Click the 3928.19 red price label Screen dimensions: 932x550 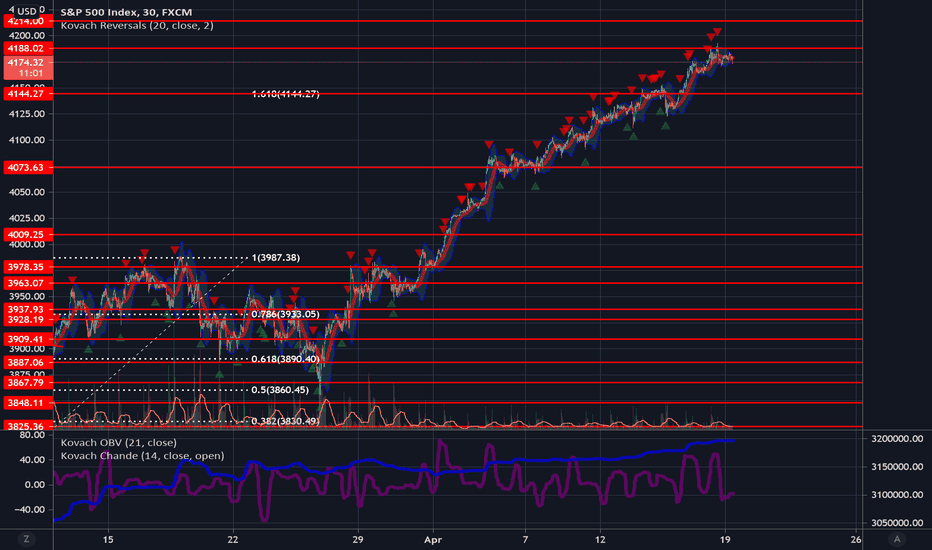(x=27, y=320)
